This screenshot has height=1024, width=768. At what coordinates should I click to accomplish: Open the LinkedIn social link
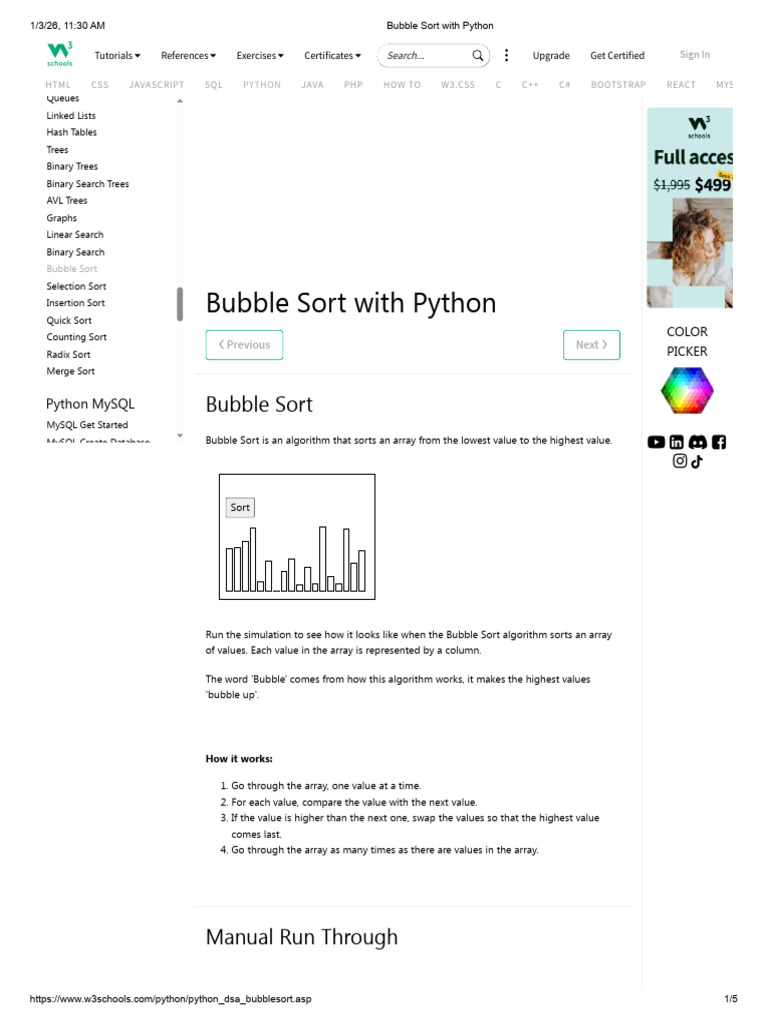(x=677, y=442)
